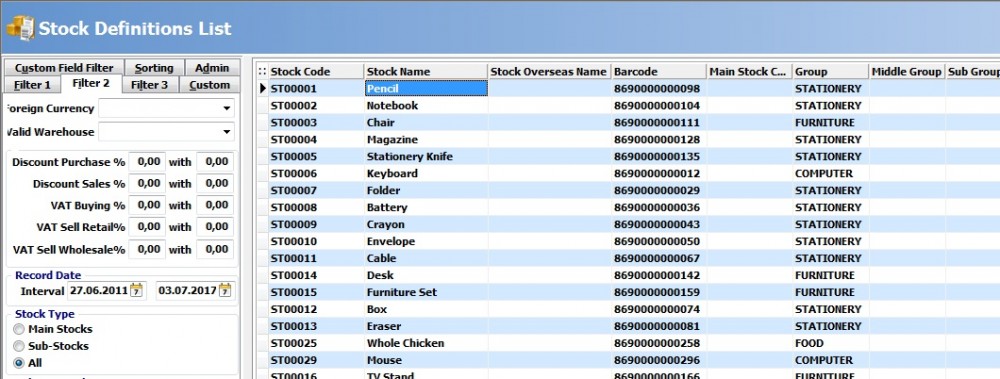The width and height of the screenshot is (1000, 379).
Task: Select the Chair row stock name
Action: [x=426, y=123]
